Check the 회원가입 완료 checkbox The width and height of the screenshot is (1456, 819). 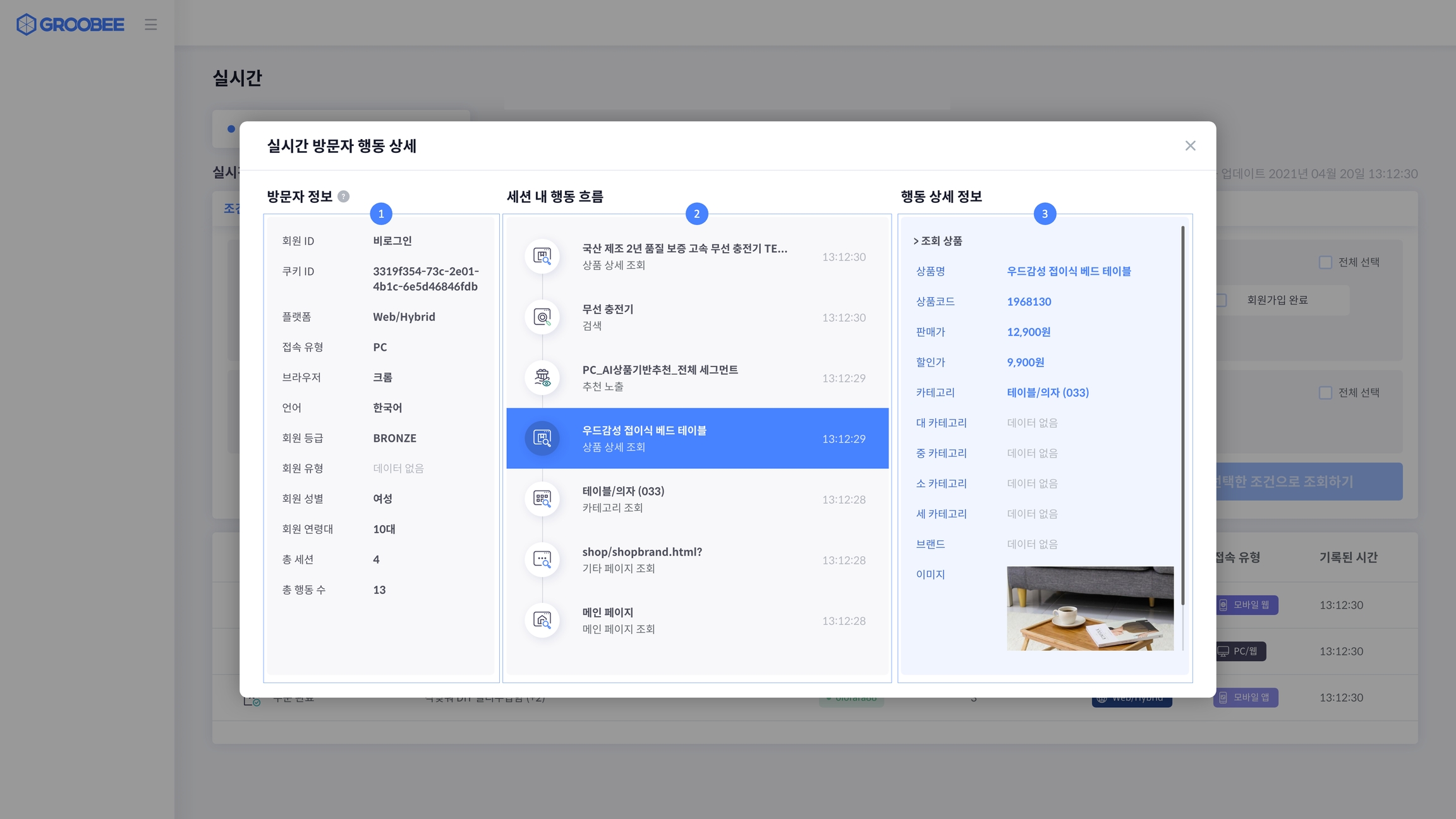[x=1221, y=300]
